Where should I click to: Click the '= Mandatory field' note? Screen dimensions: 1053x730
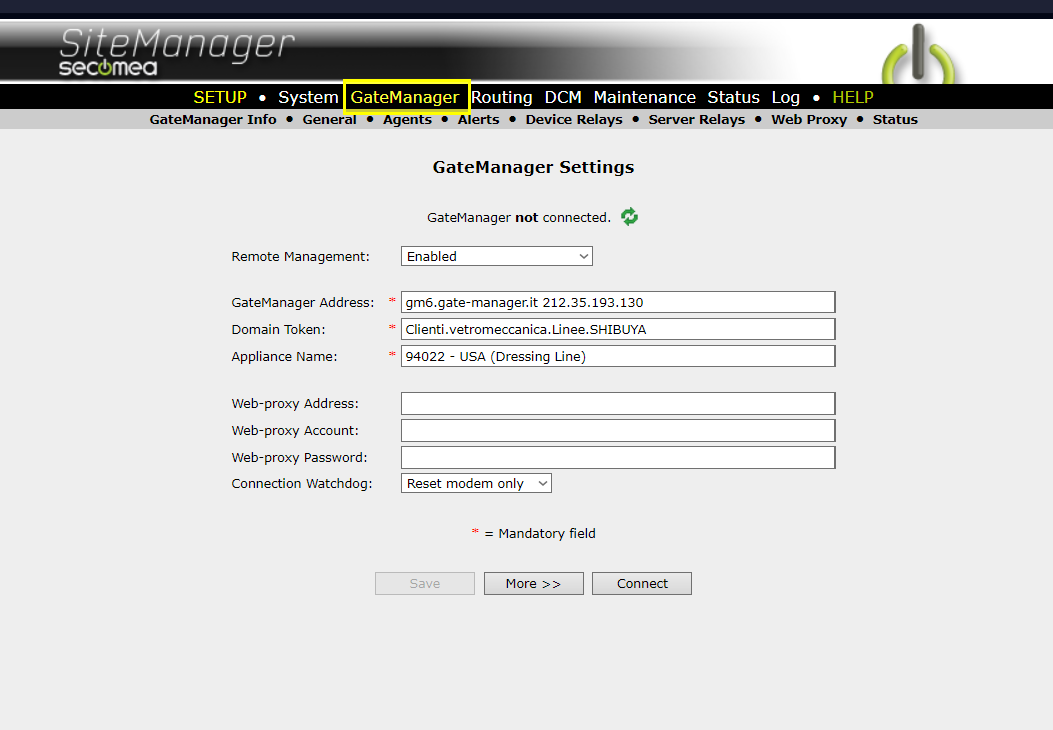pyautogui.click(x=540, y=533)
